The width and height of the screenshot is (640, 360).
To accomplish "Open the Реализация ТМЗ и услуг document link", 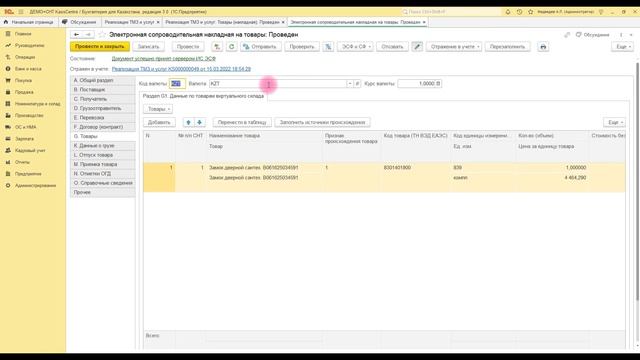I will click(x=181, y=69).
